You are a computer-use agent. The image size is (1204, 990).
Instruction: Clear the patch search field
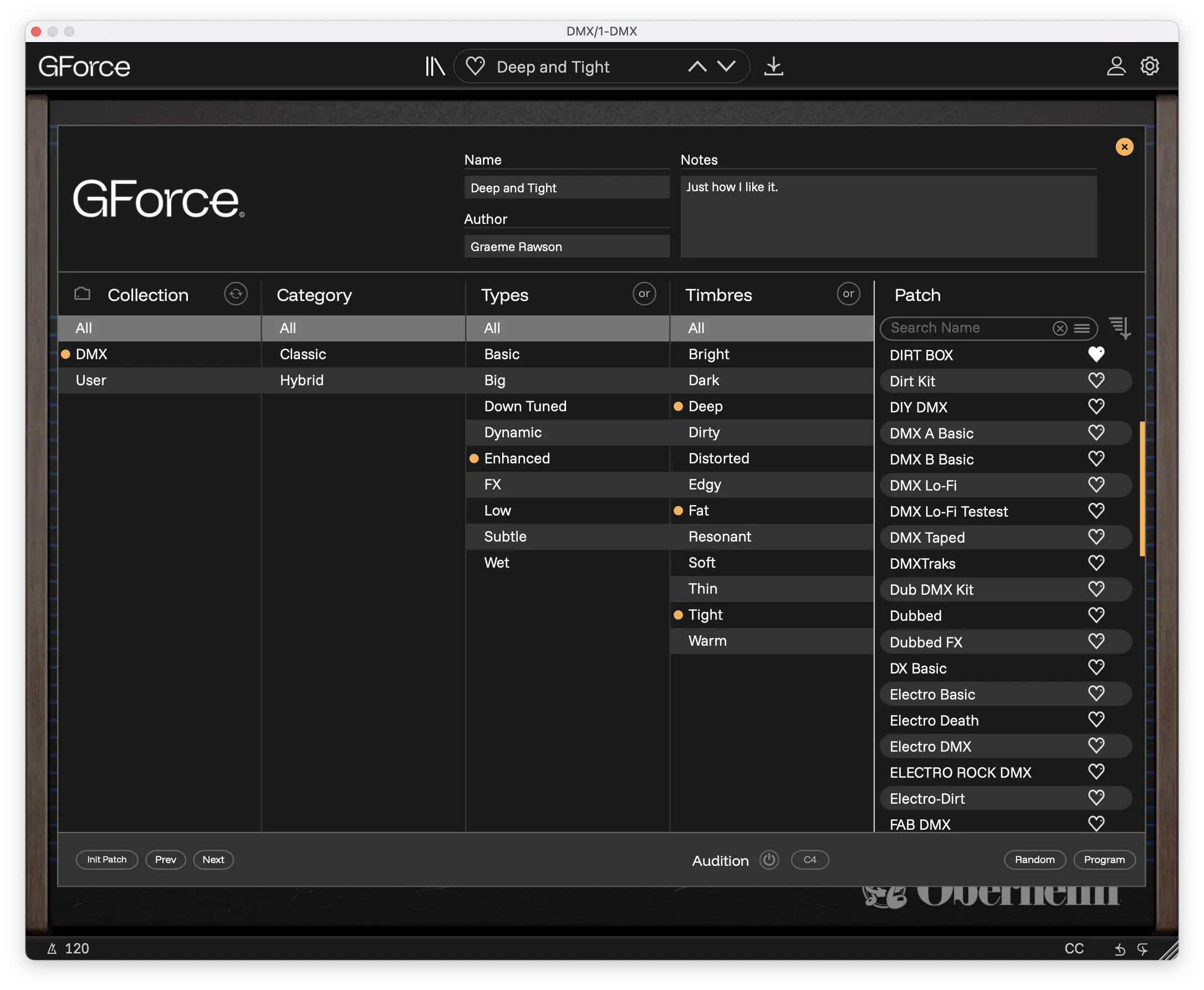pos(1060,329)
